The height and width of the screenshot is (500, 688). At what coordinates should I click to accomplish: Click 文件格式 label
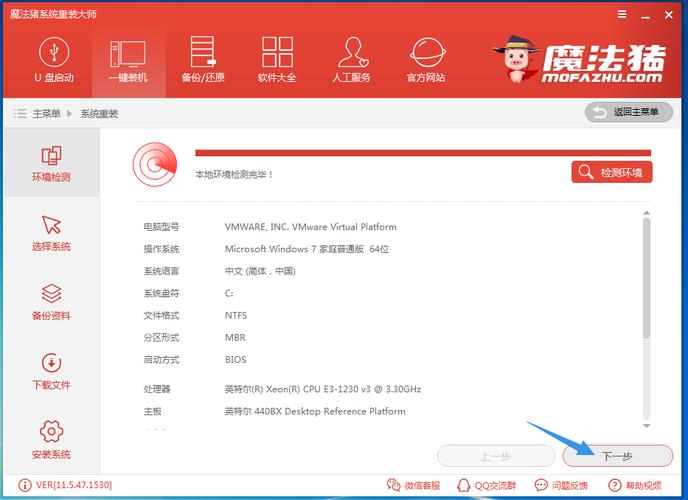pyautogui.click(x=161, y=315)
